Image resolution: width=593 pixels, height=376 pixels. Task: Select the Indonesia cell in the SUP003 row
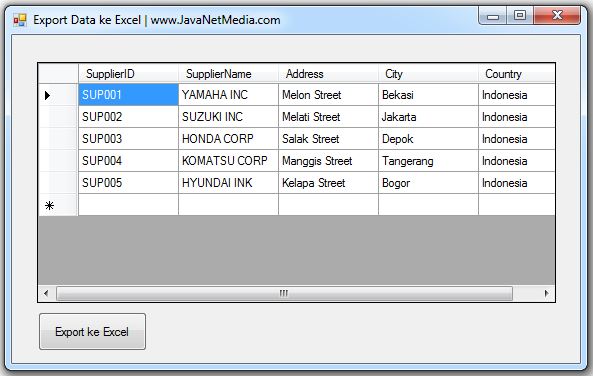pyautogui.click(x=517, y=138)
